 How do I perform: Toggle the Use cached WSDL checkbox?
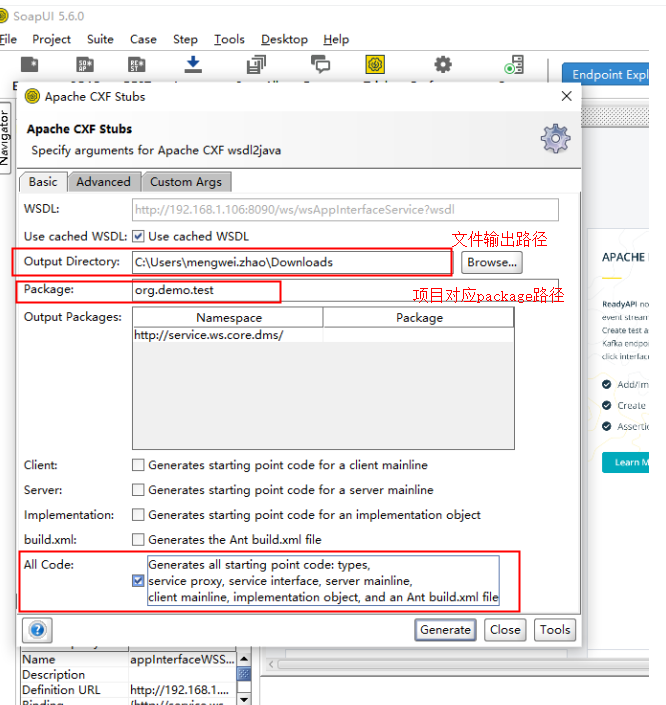(138, 236)
